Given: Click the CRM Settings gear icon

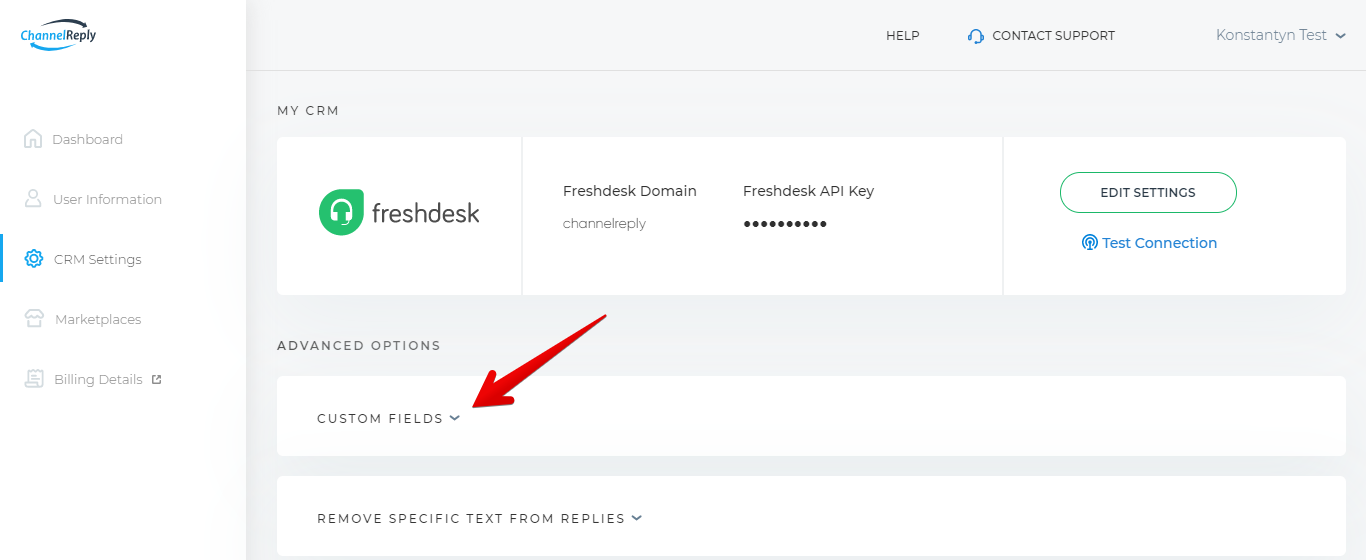Looking at the screenshot, I should click(34, 259).
